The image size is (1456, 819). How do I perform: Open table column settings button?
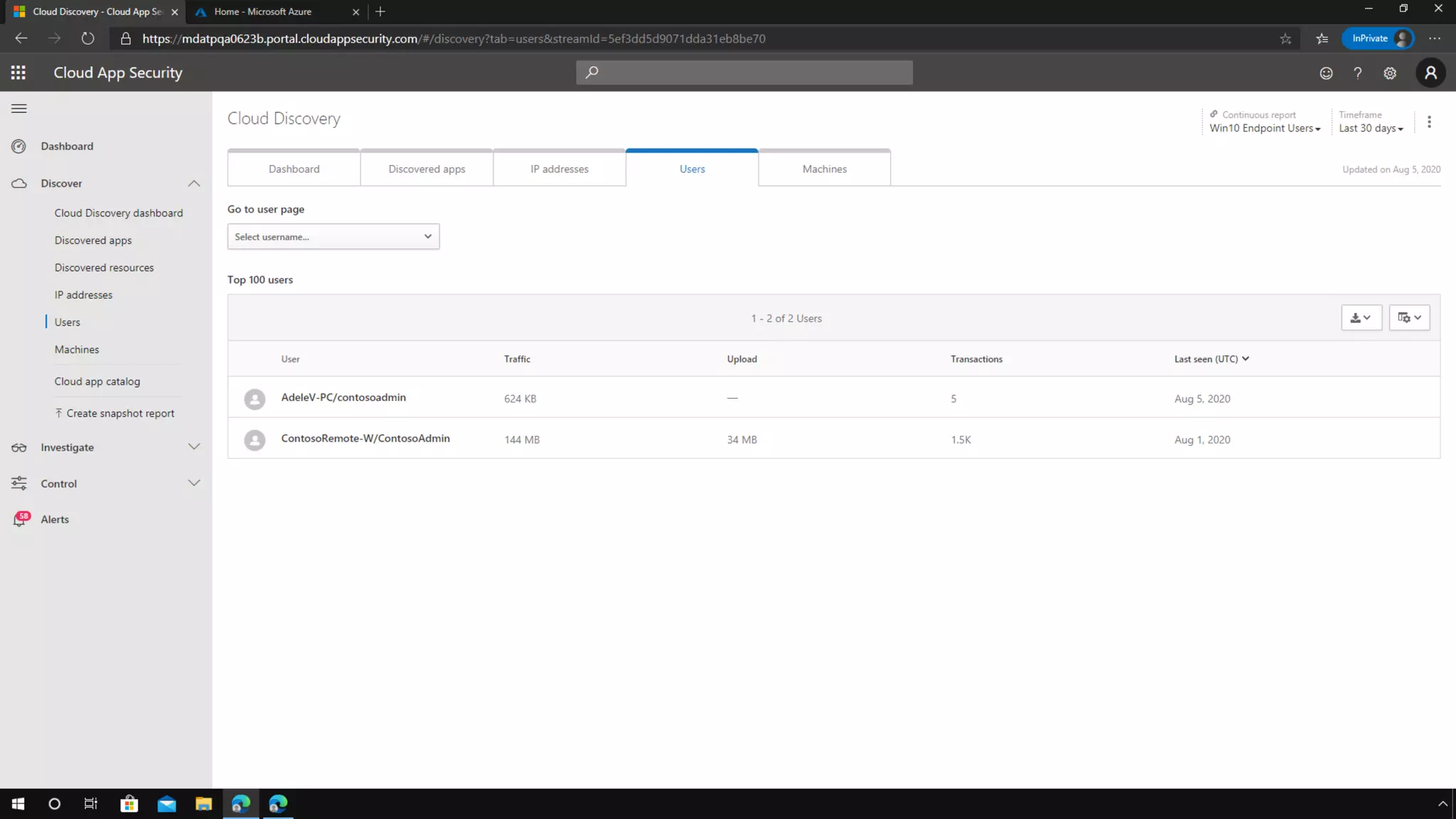(x=1409, y=318)
